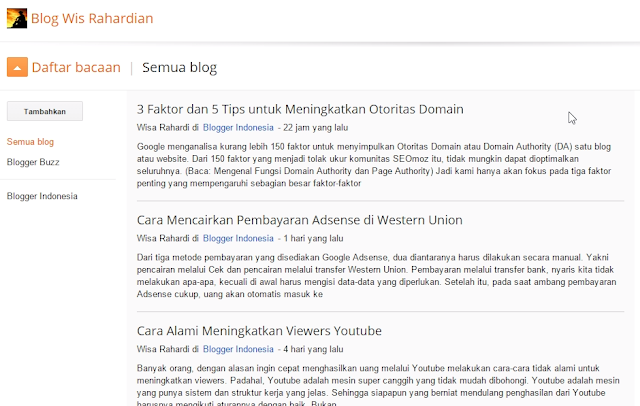Open Blogger Indonesia link under Adsense post
The width and height of the screenshot is (640, 406).
(x=238, y=238)
